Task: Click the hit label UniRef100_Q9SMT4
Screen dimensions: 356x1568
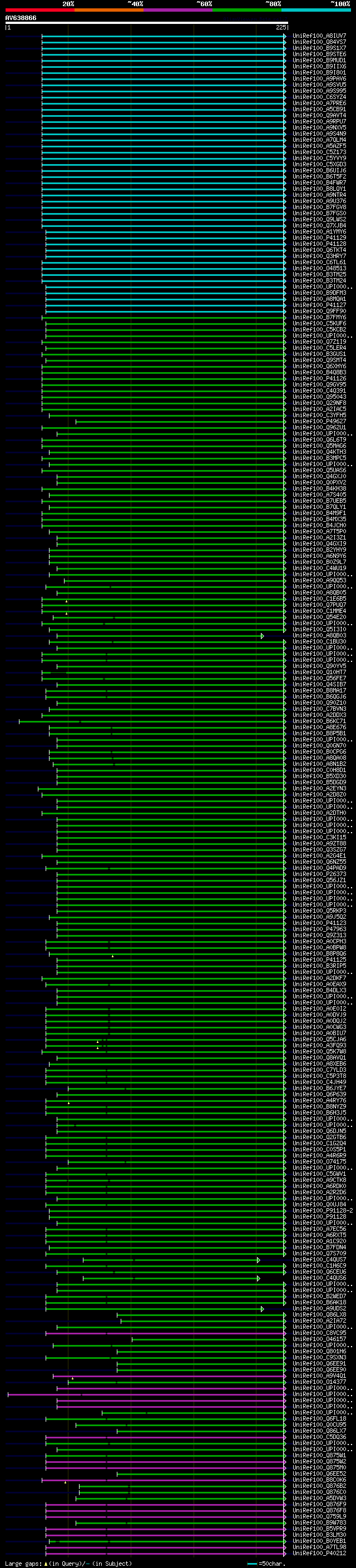Action: [x=319, y=360]
